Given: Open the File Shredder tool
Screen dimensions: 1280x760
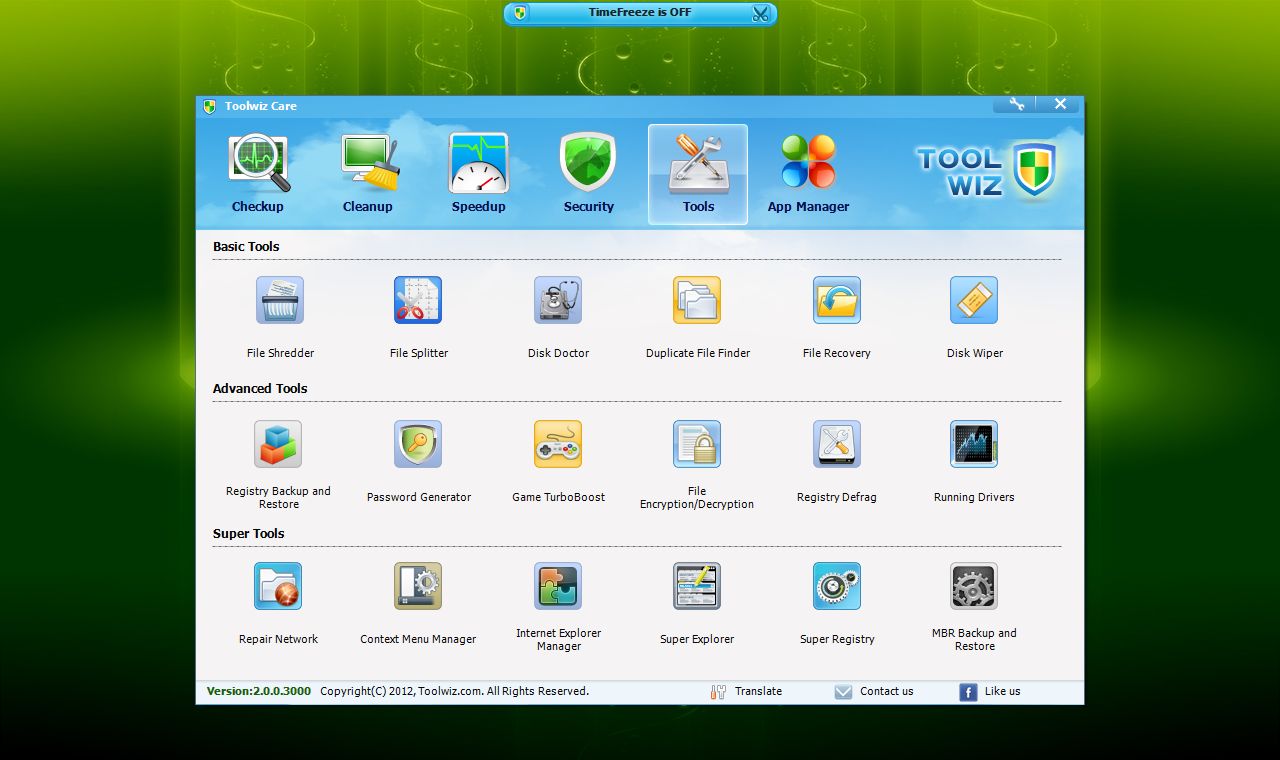Looking at the screenshot, I should point(280,301).
